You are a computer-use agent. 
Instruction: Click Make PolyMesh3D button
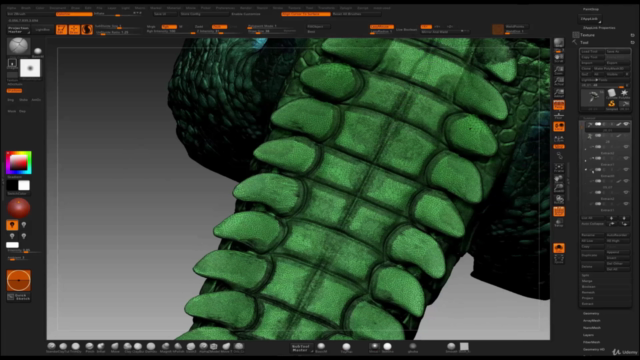coord(612,69)
